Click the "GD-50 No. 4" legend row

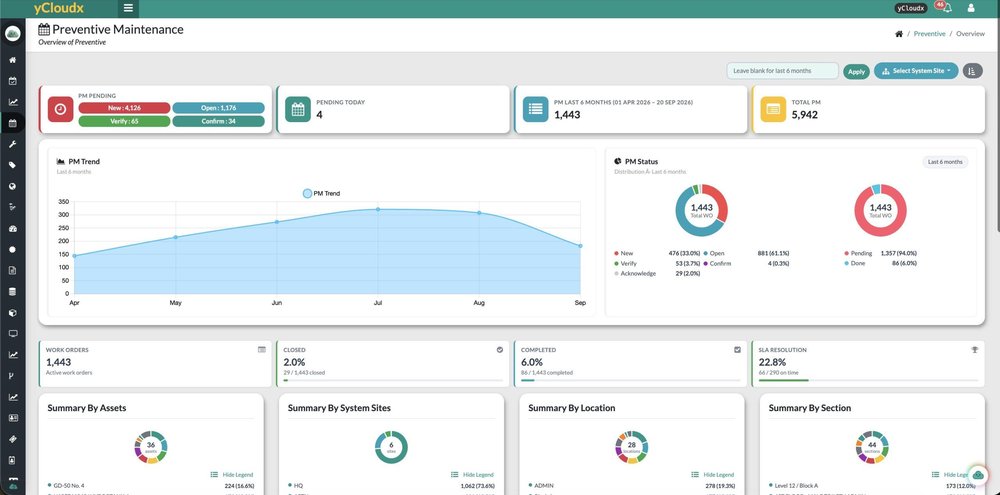point(151,485)
